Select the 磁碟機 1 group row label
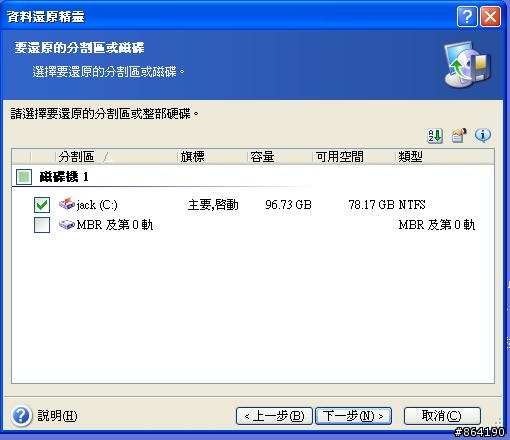510x440 pixels. (x=64, y=177)
